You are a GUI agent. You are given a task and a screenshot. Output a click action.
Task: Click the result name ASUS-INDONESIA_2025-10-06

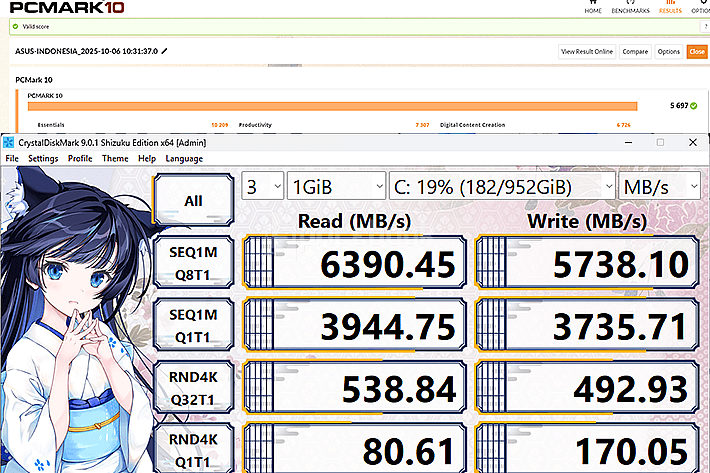click(86, 51)
